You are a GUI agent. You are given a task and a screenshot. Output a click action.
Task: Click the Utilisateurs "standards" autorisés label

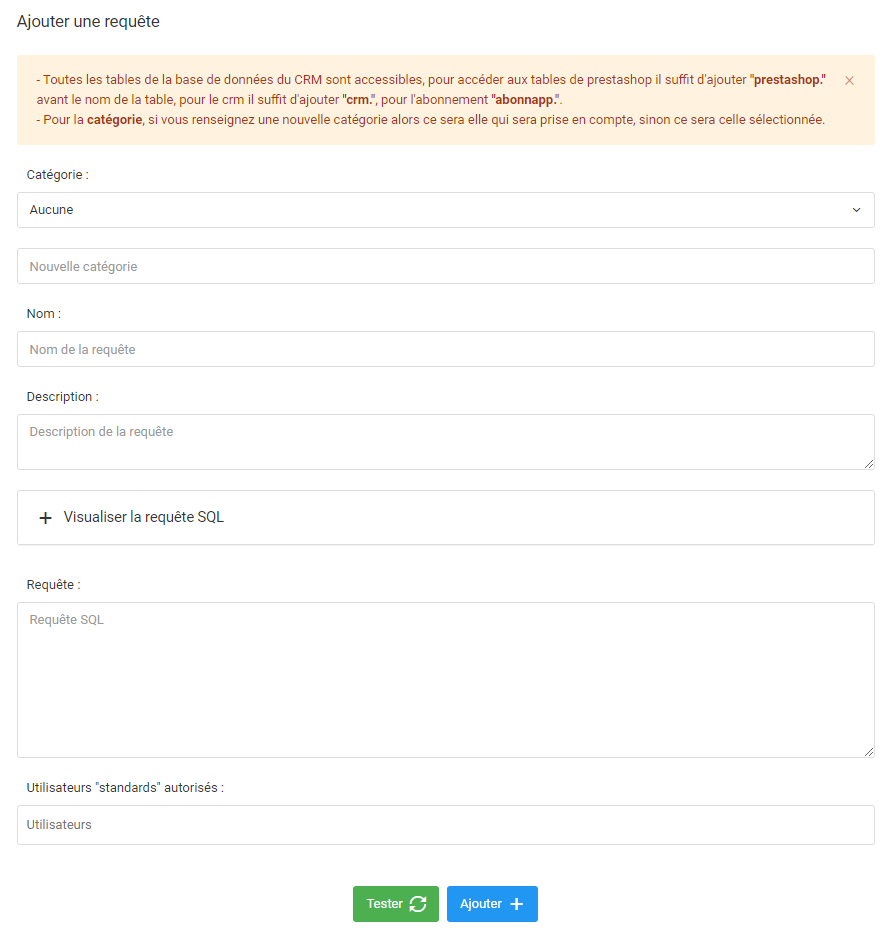pyautogui.click(x=125, y=788)
